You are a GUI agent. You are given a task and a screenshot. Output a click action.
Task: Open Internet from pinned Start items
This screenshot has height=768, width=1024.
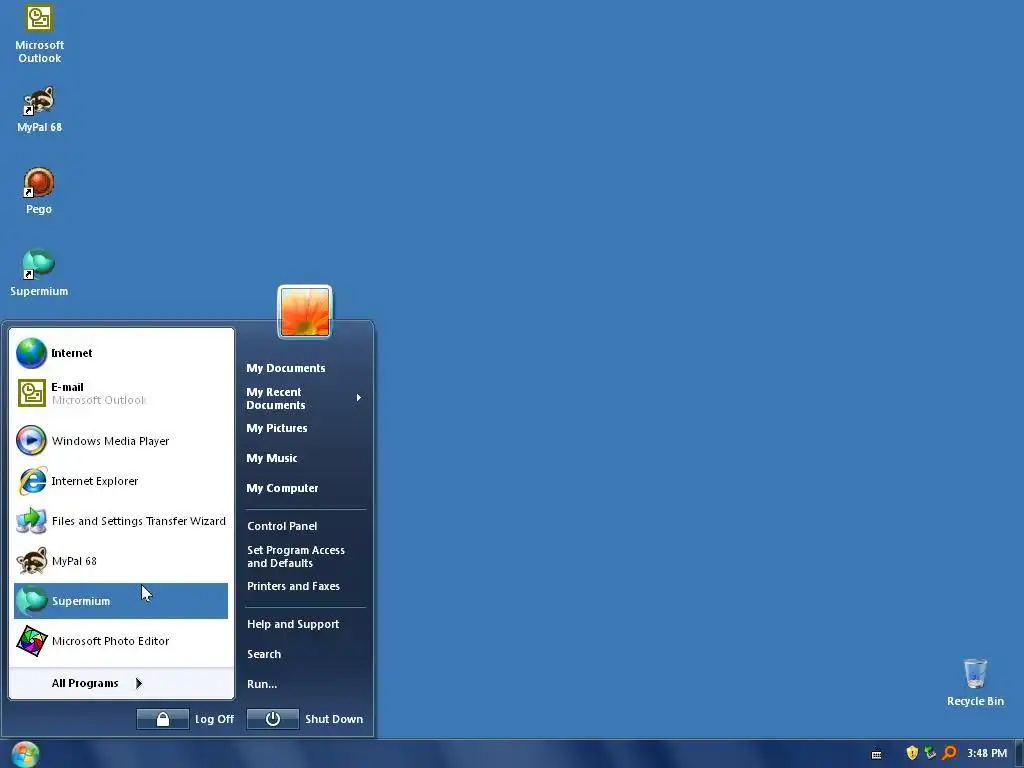(x=121, y=353)
